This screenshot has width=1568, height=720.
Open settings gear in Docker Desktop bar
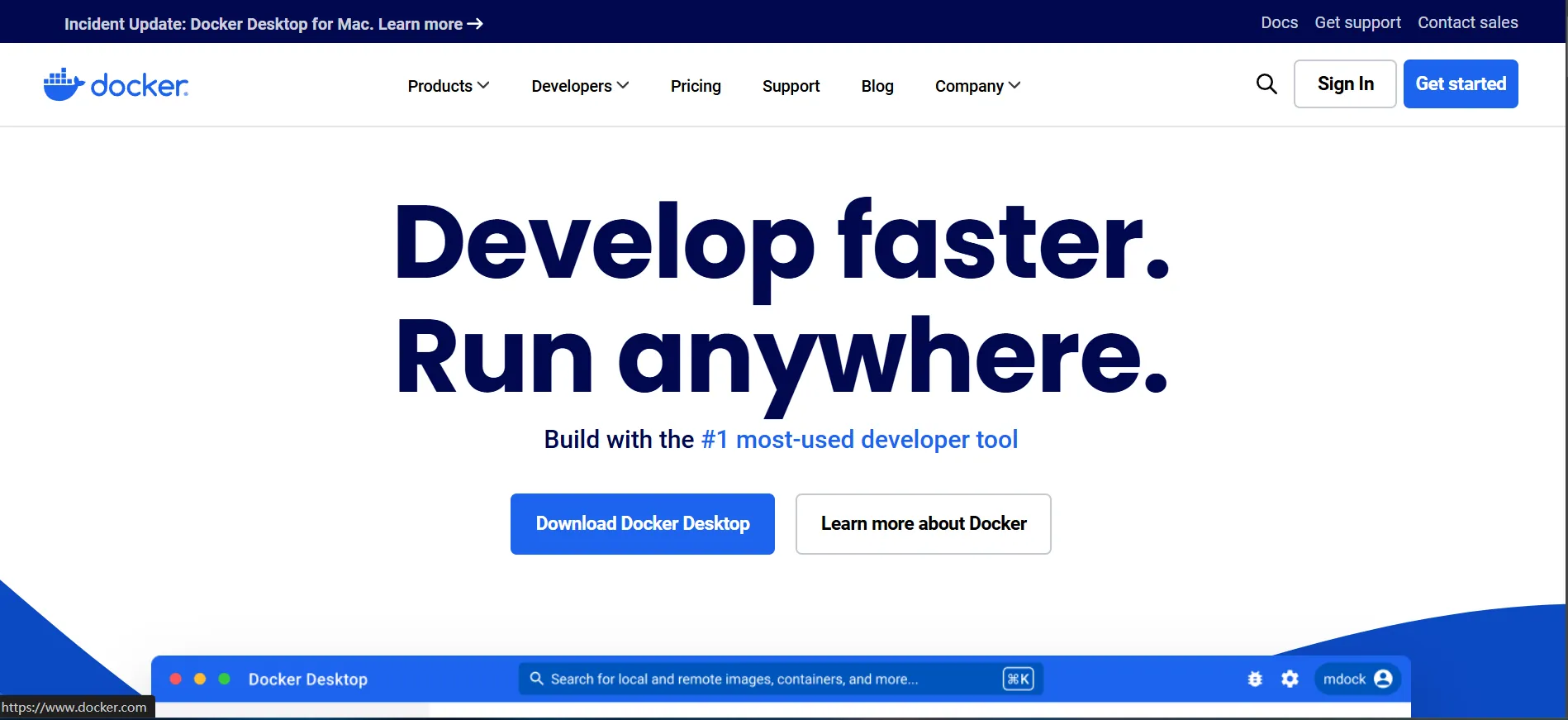pos(1290,679)
